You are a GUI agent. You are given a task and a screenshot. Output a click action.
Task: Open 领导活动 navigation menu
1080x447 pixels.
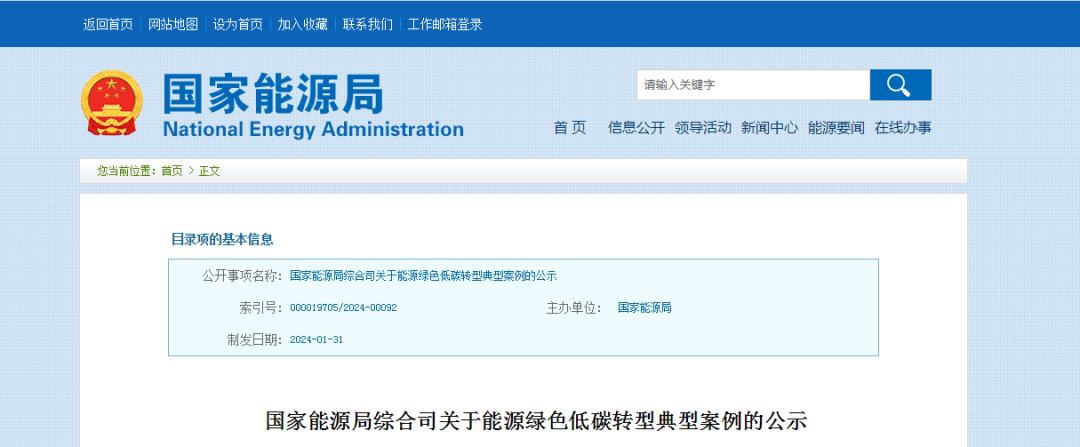[703, 127]
